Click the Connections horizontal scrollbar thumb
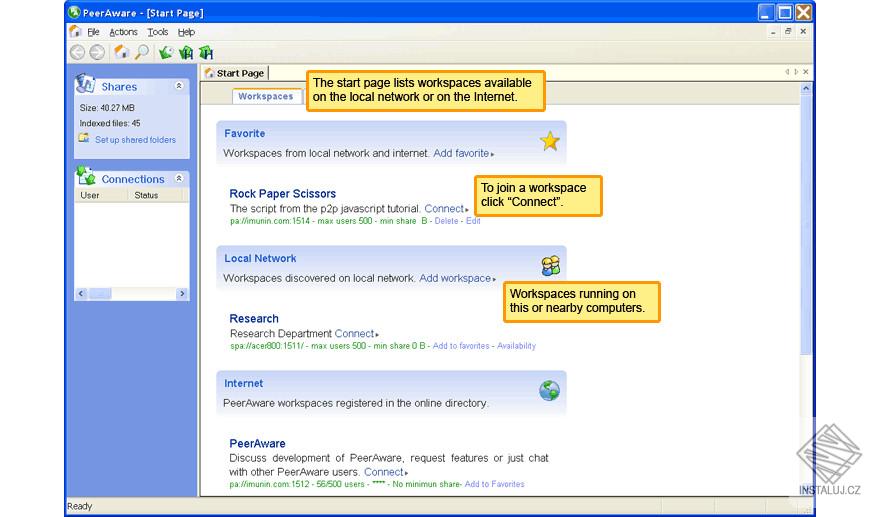The height and width of the screenshot is (517, 880). (100, 294)
